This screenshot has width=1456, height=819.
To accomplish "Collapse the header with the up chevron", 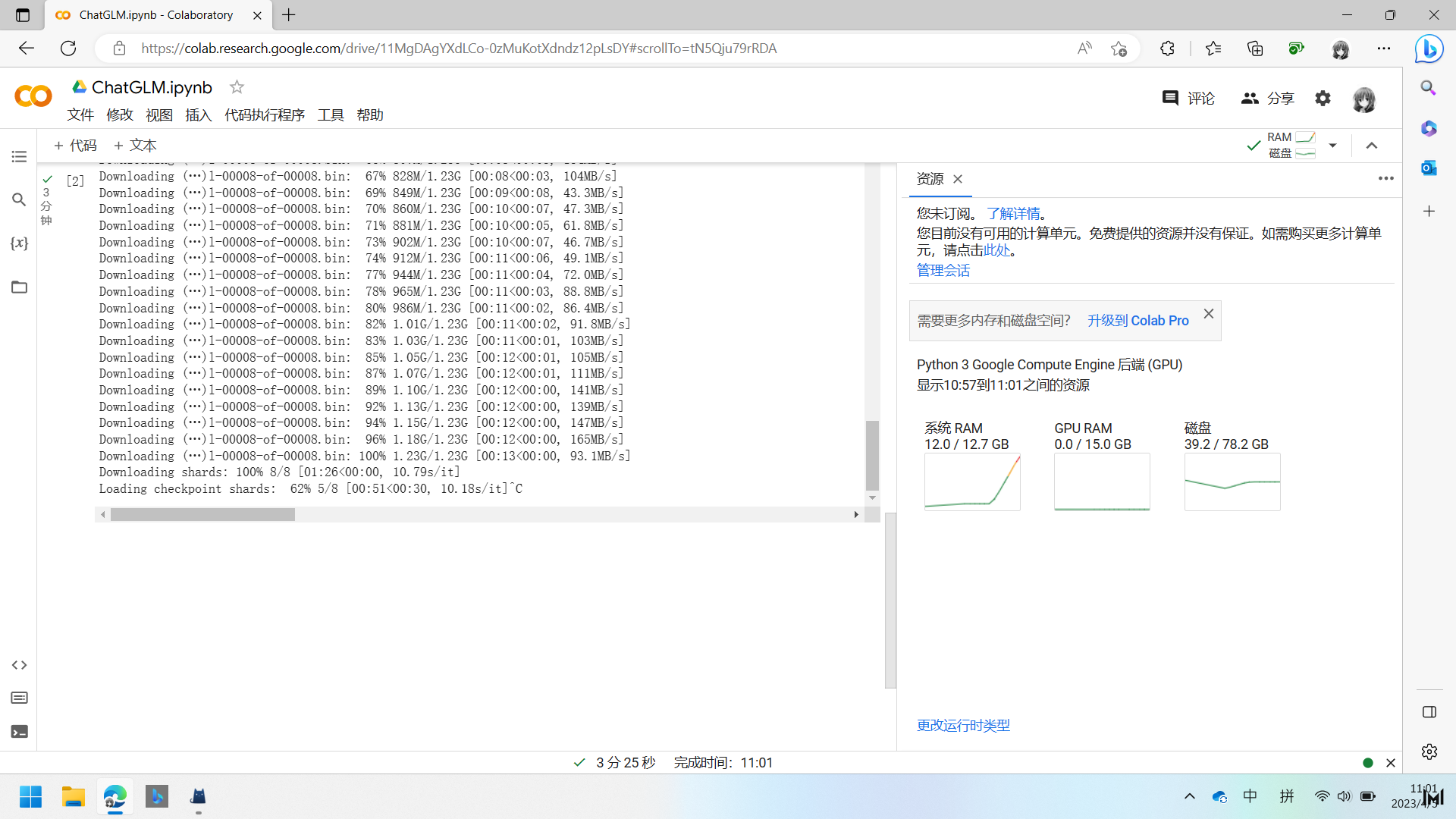I will point(1371,146).
